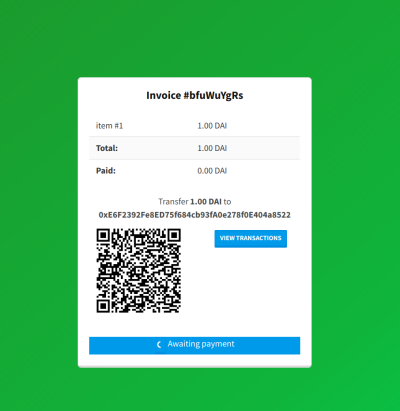Click the Total: label

(x=107, y=148)
